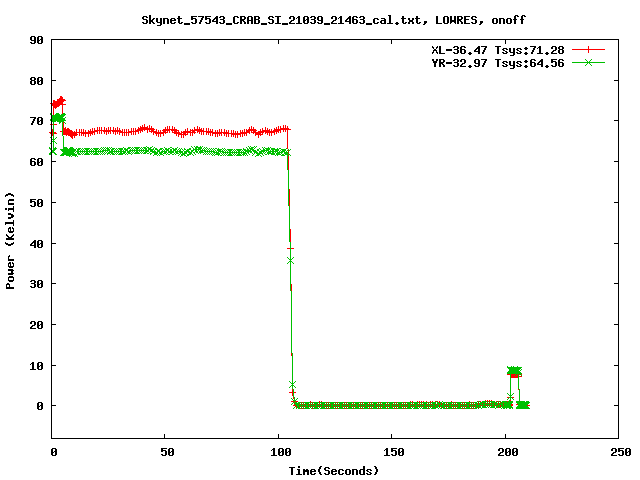Screen dimensions: 640x480
Task: Click the y-axis tick label 80
Action: click(x=36, y=81)
